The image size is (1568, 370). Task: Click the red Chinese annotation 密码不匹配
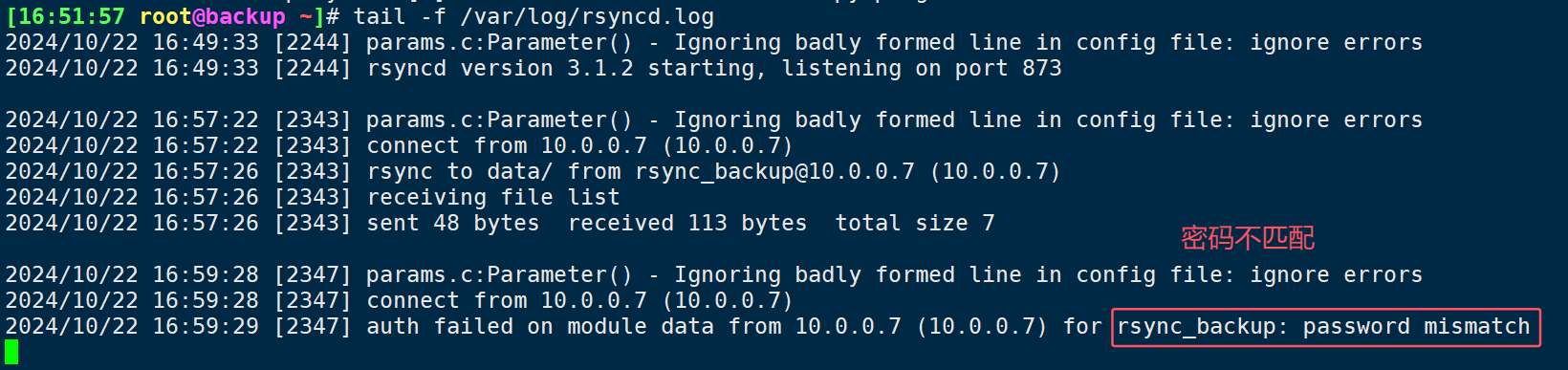1248,237
